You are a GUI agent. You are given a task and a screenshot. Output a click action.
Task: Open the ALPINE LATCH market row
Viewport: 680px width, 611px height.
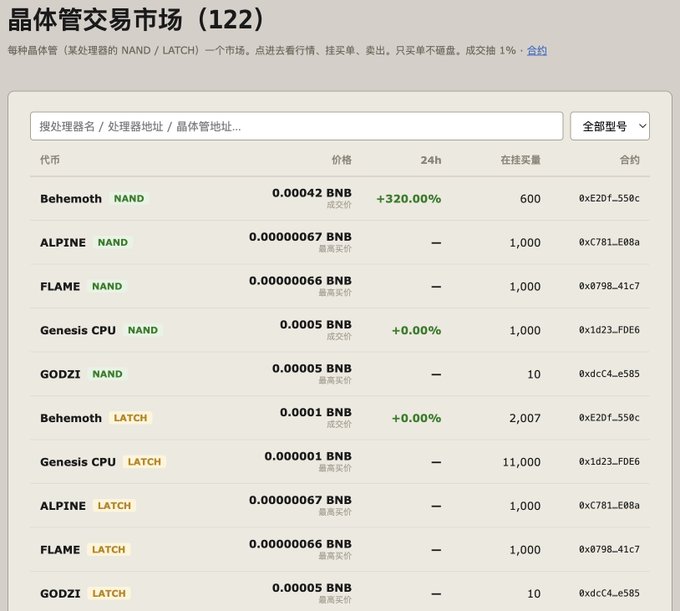click(x=340, y=506)
